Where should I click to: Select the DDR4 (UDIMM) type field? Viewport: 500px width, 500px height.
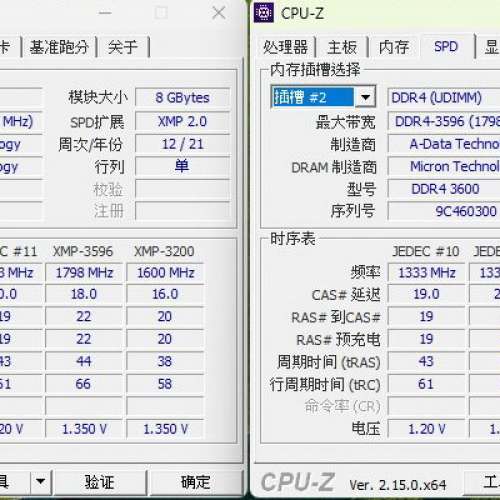(443, 98)
